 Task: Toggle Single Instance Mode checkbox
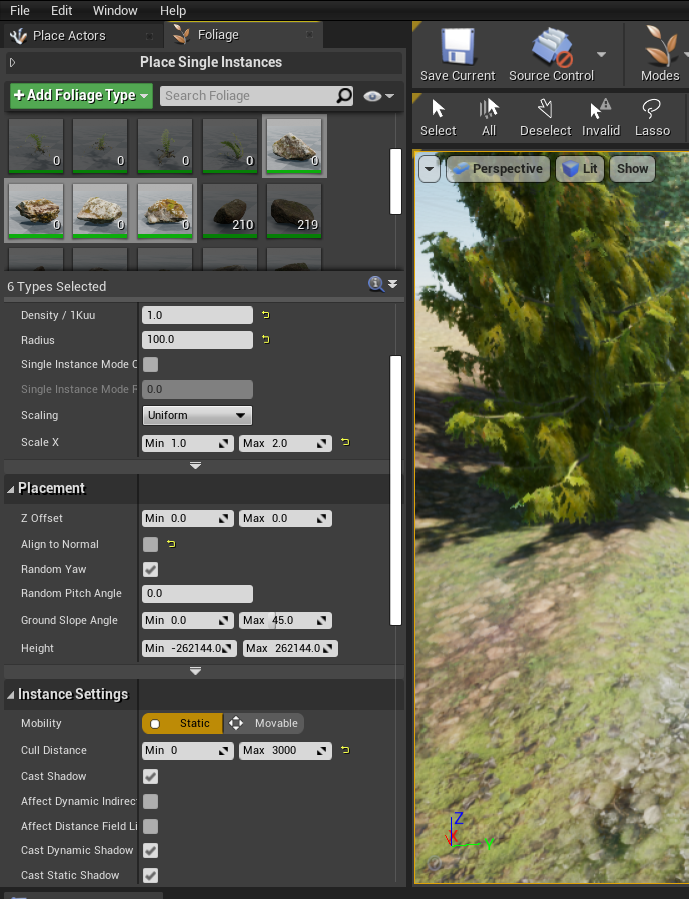tap(150, 365)
